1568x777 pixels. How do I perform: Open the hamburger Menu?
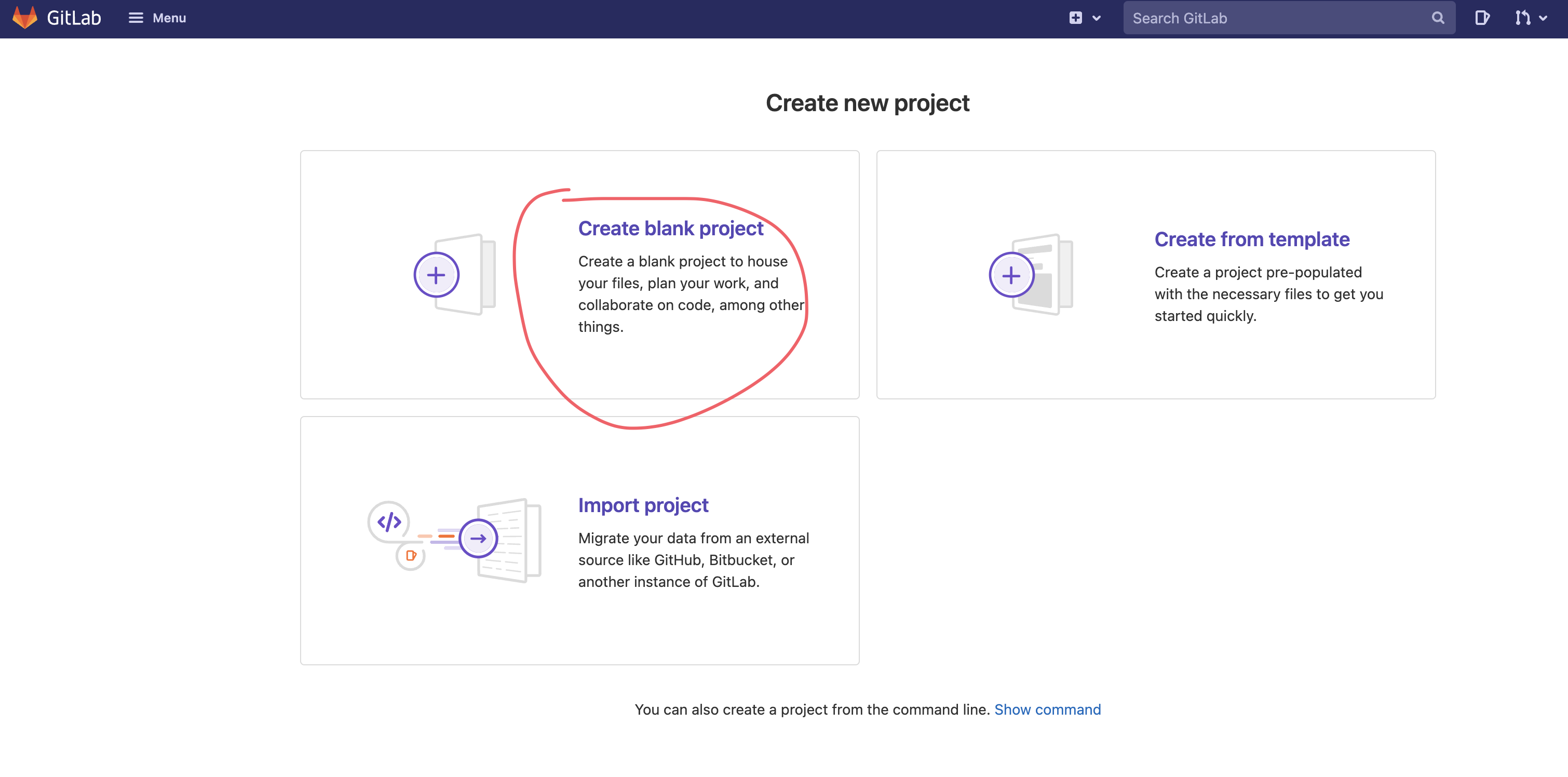[157, 18]
